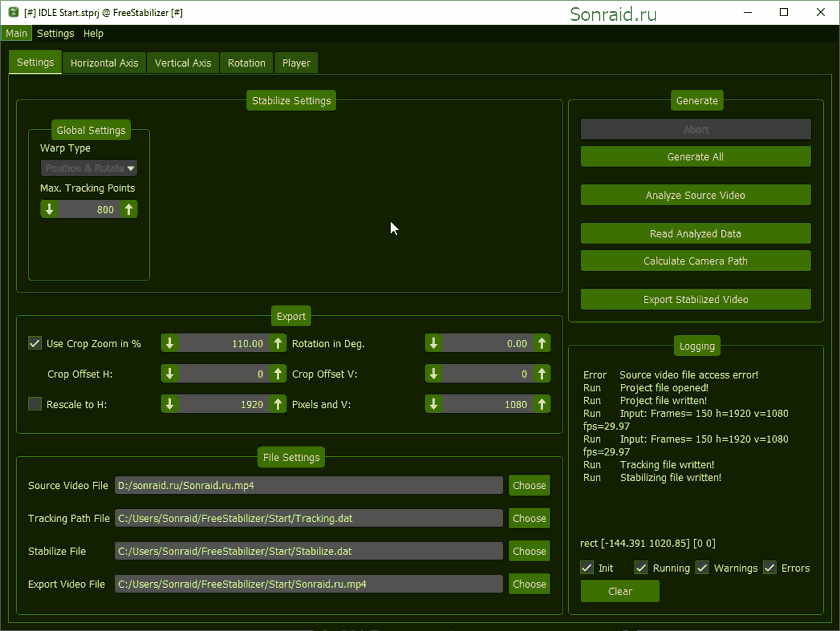Decrease Crop Offset V down arrow
This screenshot has height=631, width=840.
(434, 374)
